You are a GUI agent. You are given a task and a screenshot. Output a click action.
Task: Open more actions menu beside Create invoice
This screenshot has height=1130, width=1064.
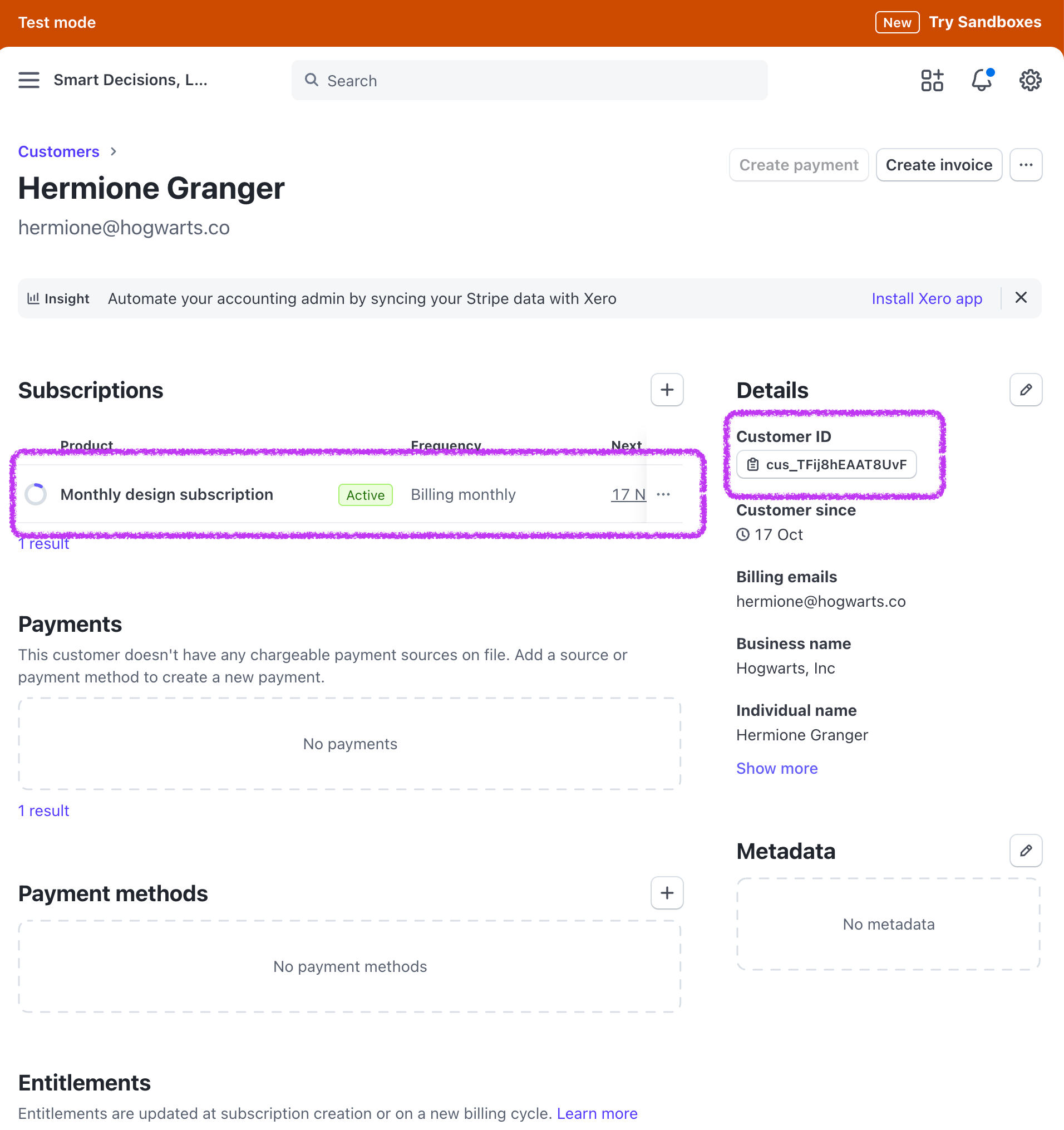click(1026, 165)
